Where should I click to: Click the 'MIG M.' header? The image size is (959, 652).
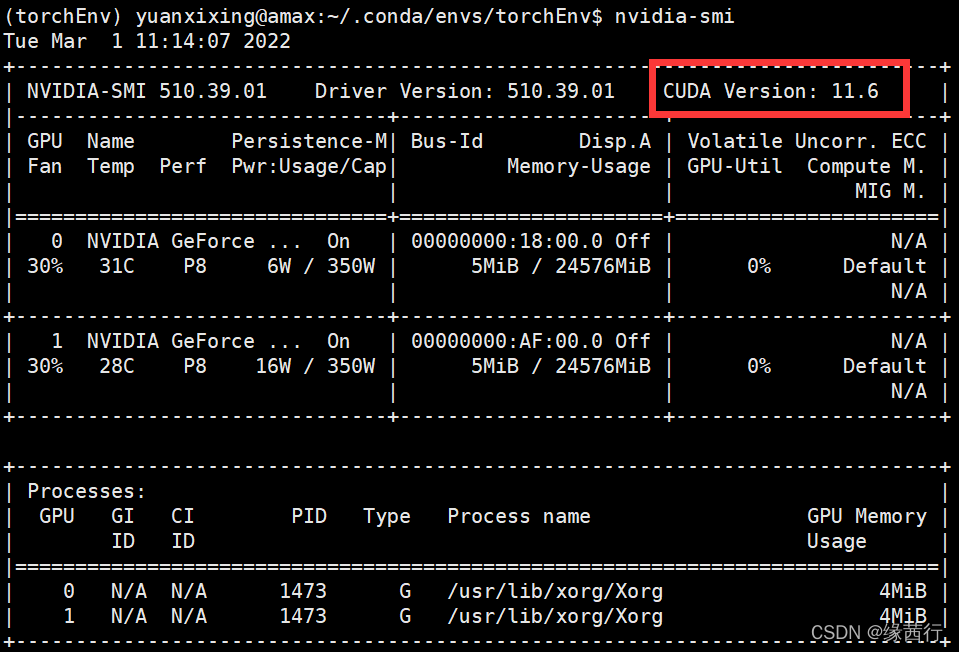pos(890,191)
